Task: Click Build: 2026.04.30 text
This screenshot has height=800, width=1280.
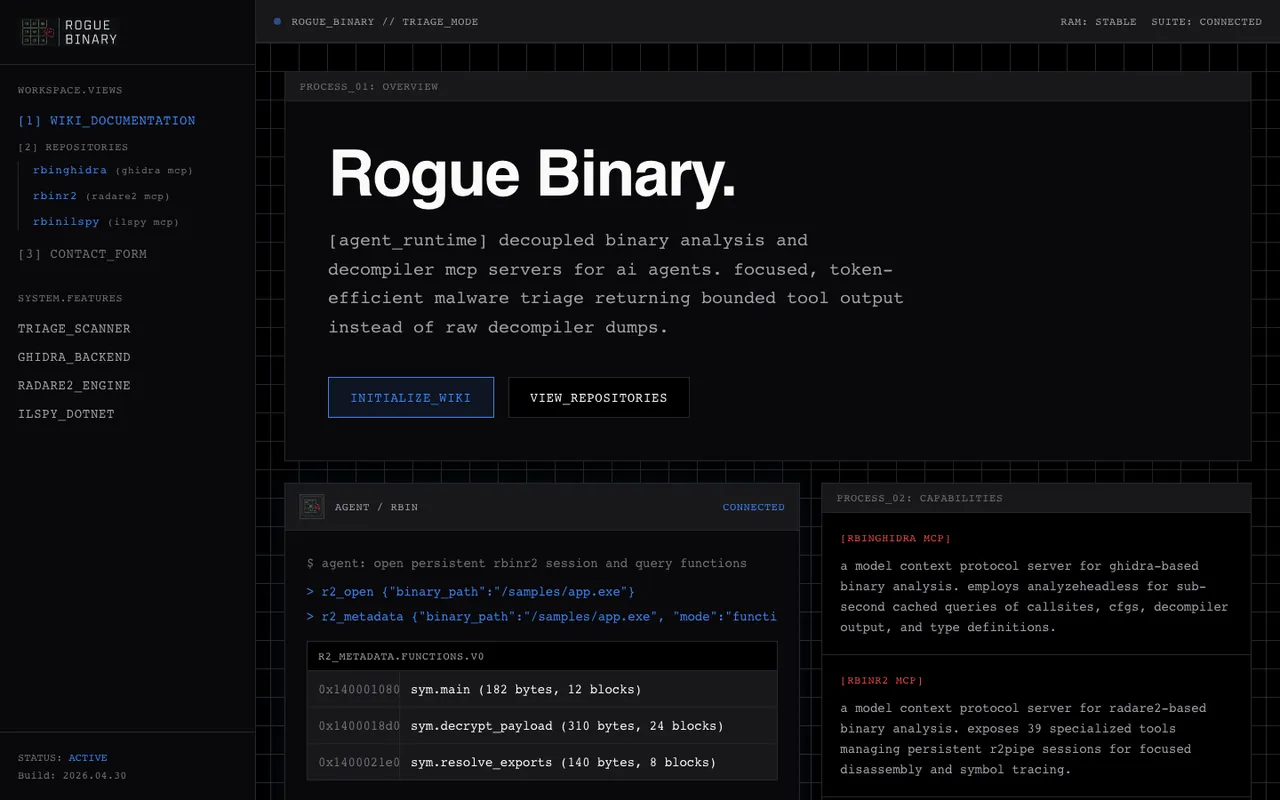Action: [x=72, y=776]
